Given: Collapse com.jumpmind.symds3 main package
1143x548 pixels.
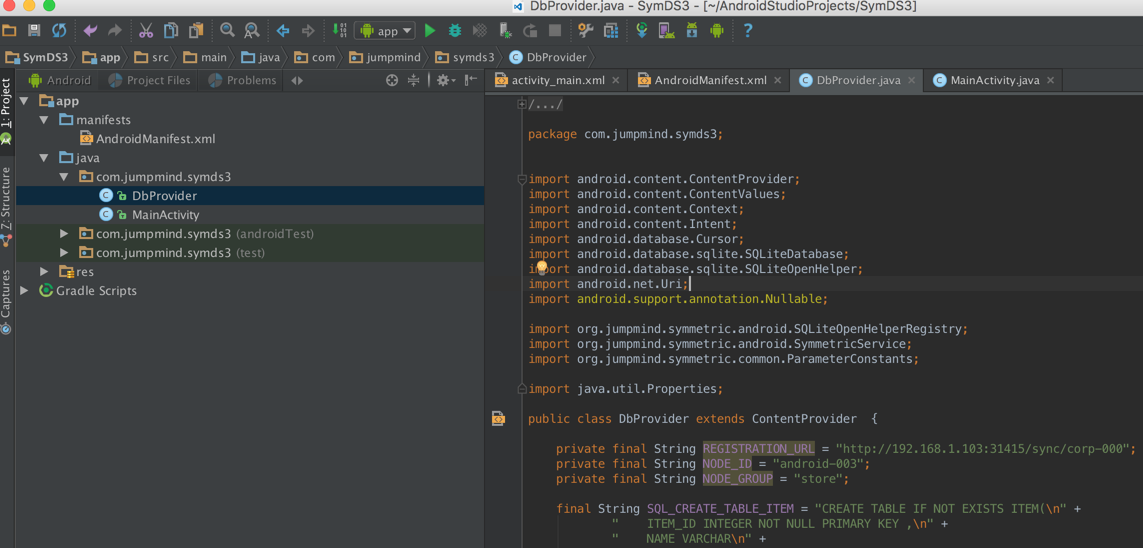Looking at the screenshot, I should coord(64,176).
